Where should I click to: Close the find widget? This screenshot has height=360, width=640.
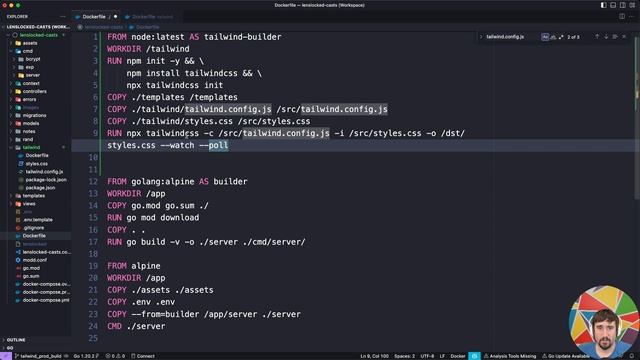click(624, 37)
